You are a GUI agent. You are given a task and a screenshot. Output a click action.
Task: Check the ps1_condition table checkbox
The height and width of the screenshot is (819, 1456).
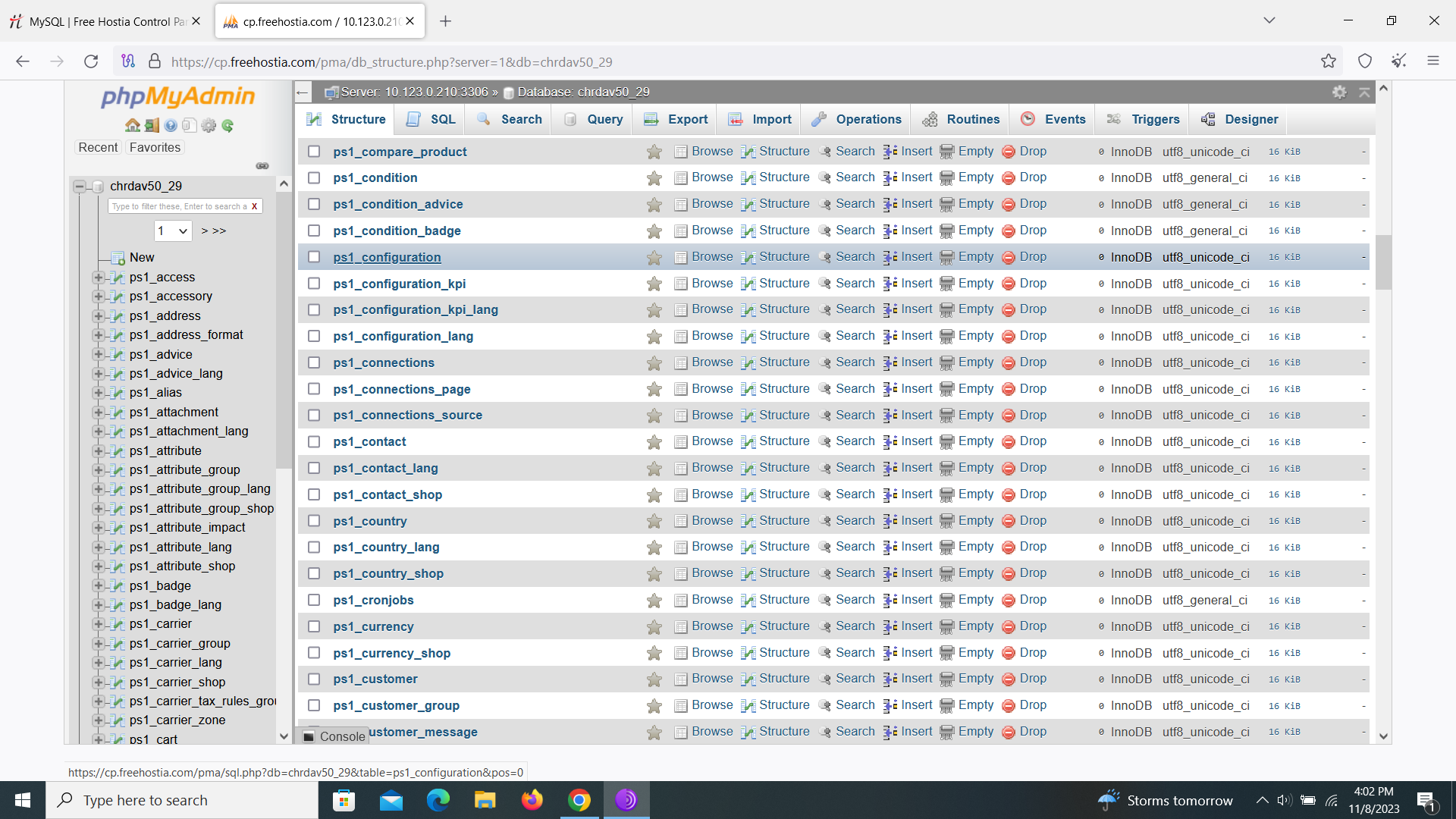tap(314, 177)
